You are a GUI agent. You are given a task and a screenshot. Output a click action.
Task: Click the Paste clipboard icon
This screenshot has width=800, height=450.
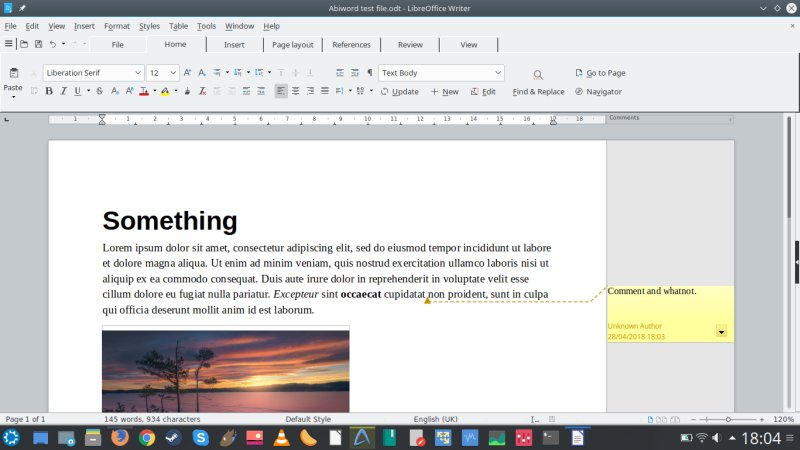(x=13, y=74)
